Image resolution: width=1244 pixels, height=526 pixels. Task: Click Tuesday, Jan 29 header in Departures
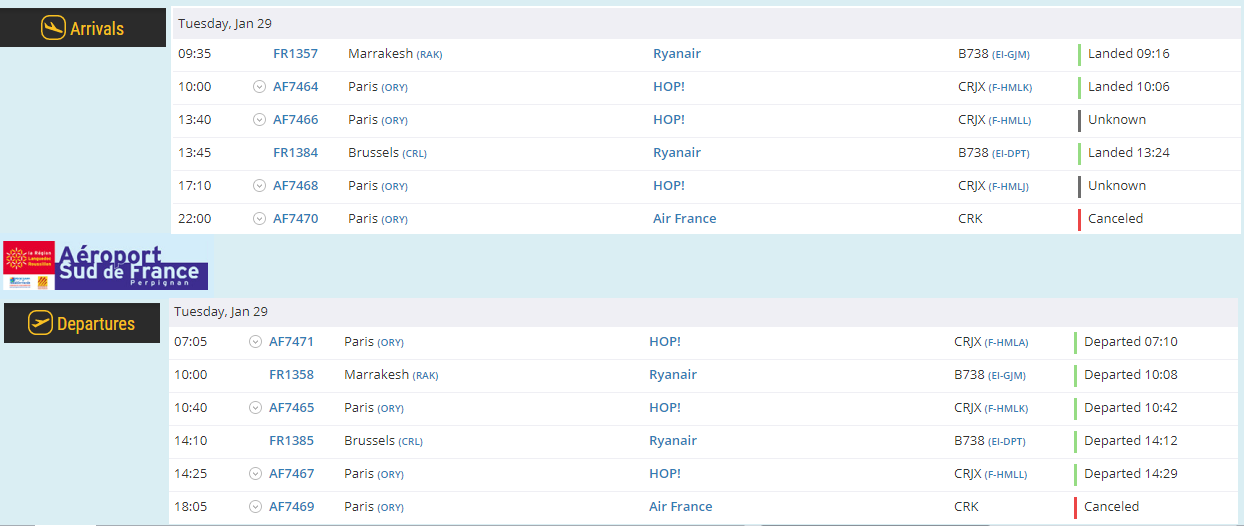[221, 312]
